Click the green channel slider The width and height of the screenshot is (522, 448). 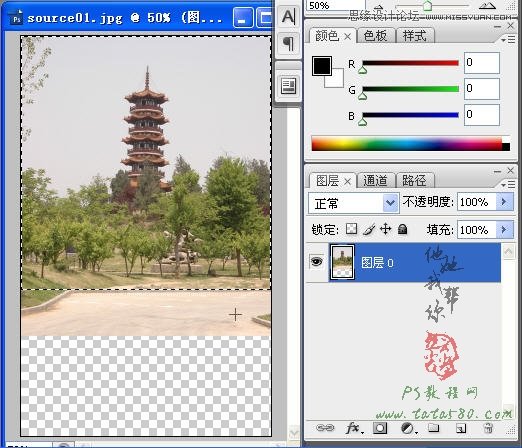(x=410, y=89)
